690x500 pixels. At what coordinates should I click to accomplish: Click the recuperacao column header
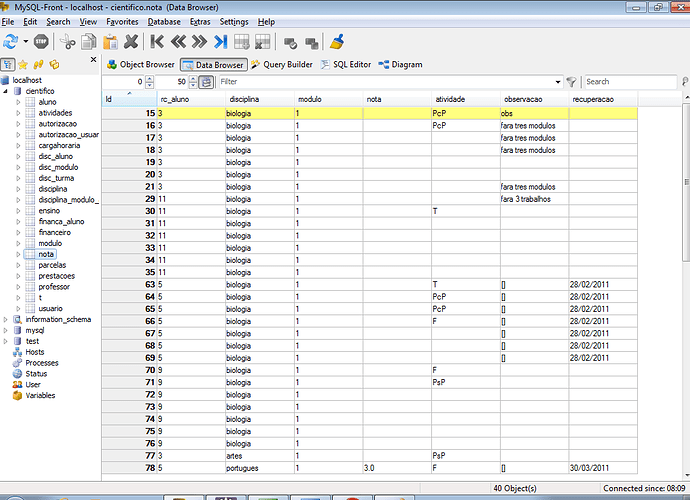(603, 99)
